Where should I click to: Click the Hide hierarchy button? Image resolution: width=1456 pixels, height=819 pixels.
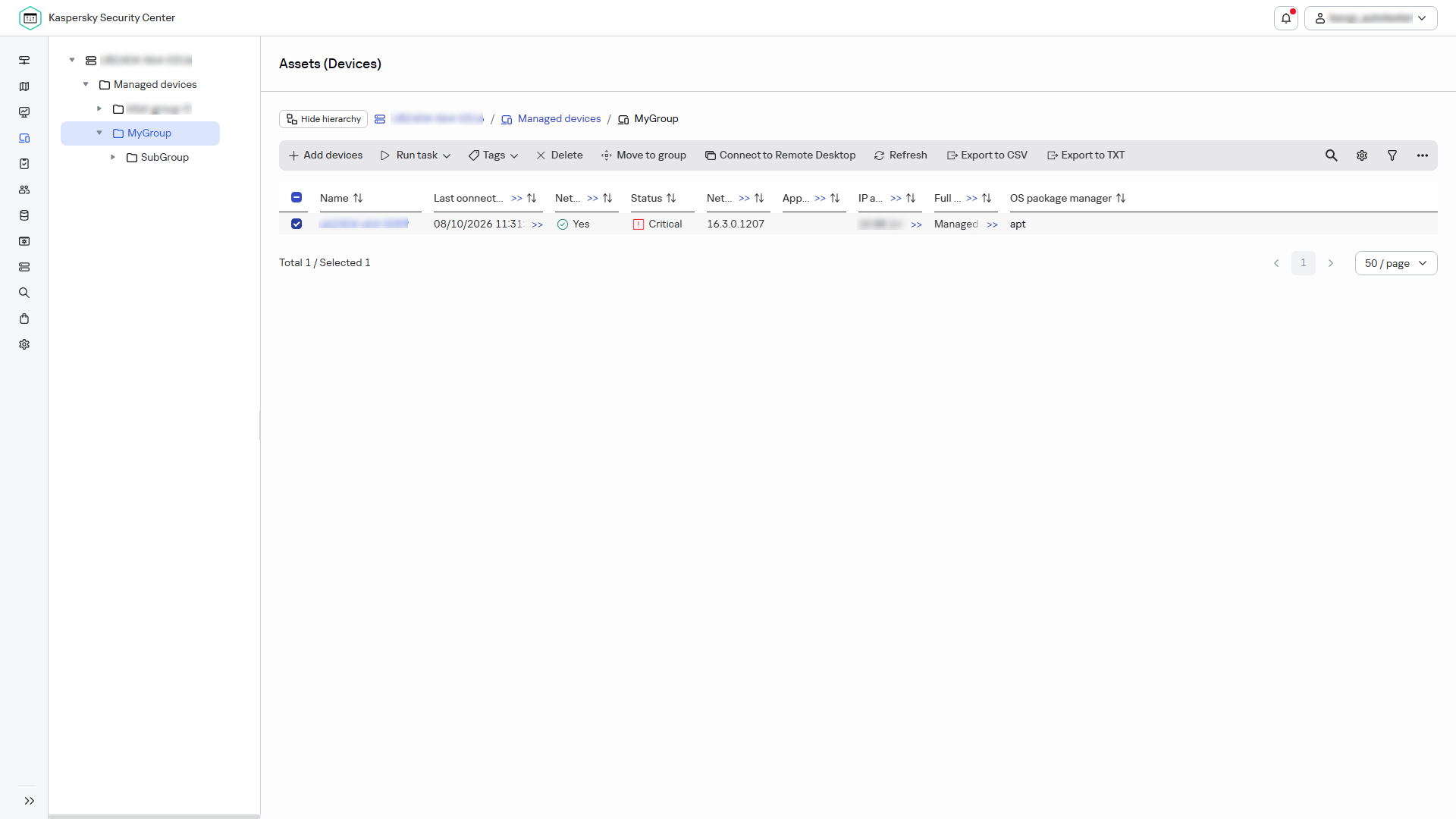click(324, 119)
